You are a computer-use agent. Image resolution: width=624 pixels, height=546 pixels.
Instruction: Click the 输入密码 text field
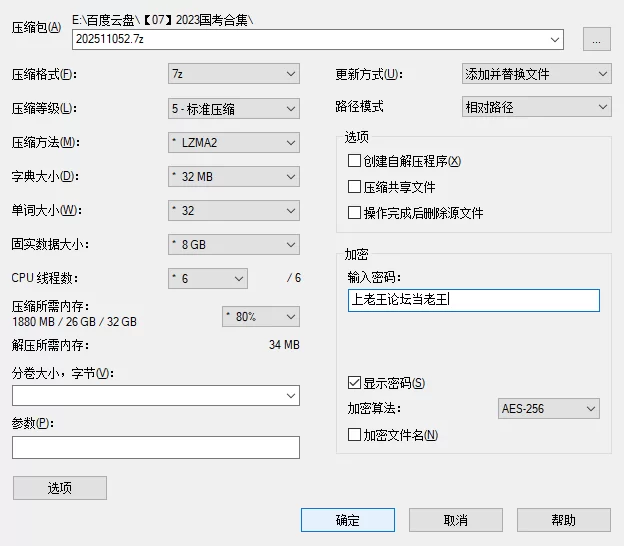473,300
